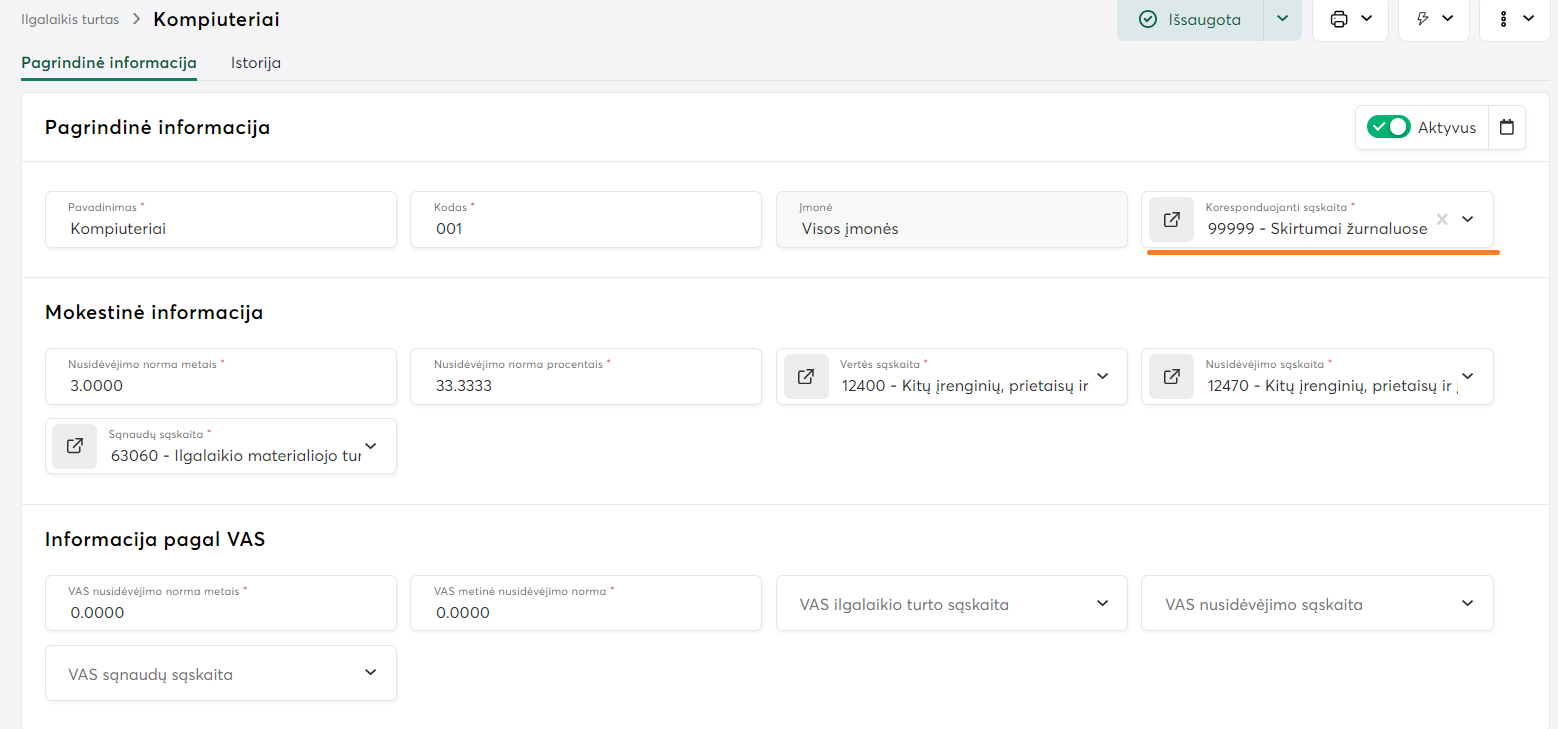The width and height of the screenshot is (1558, 729).
Task: Expand the VAS sąnaudų sąskaita dropdown
Action: coord(370,673)
